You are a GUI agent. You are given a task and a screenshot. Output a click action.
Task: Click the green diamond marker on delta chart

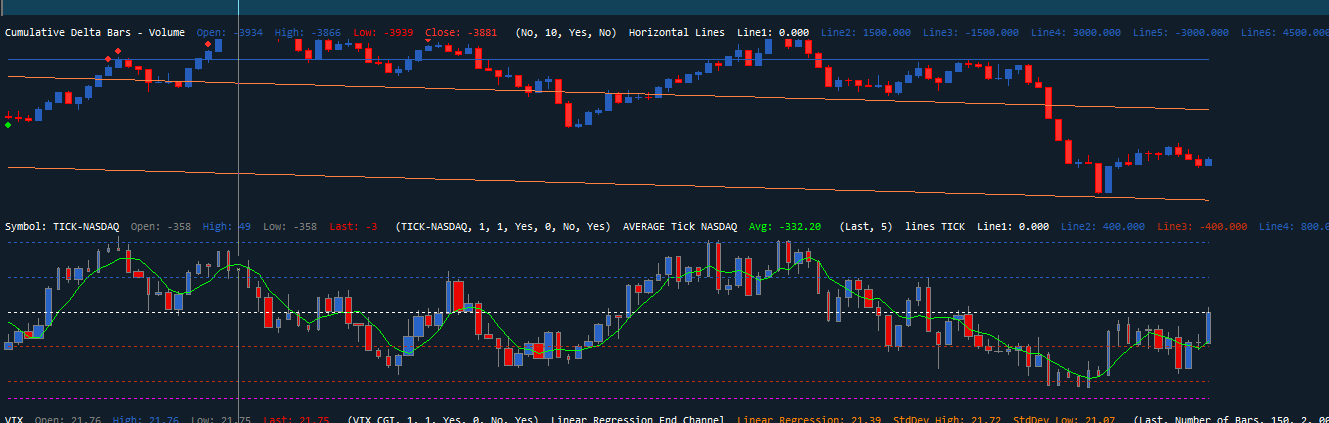[x=8, y=125]
